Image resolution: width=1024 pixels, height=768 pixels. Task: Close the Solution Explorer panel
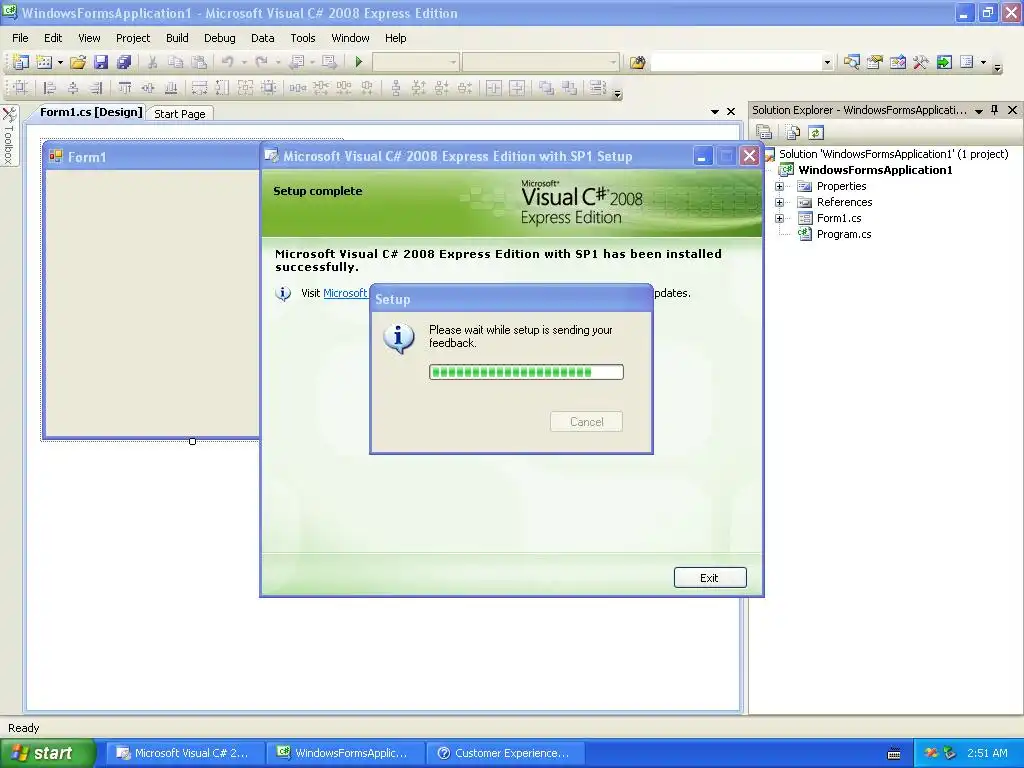[x=1012, y=110]
